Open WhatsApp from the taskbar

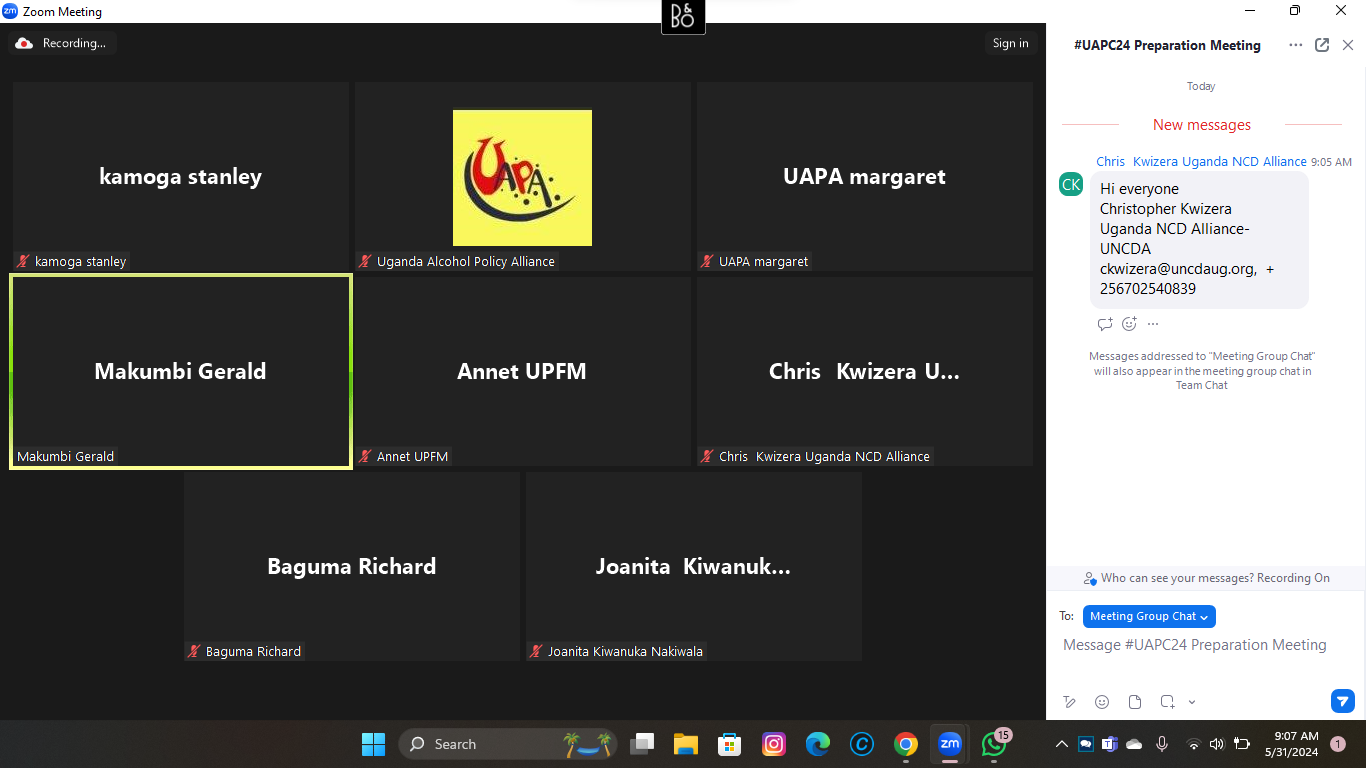994,744
